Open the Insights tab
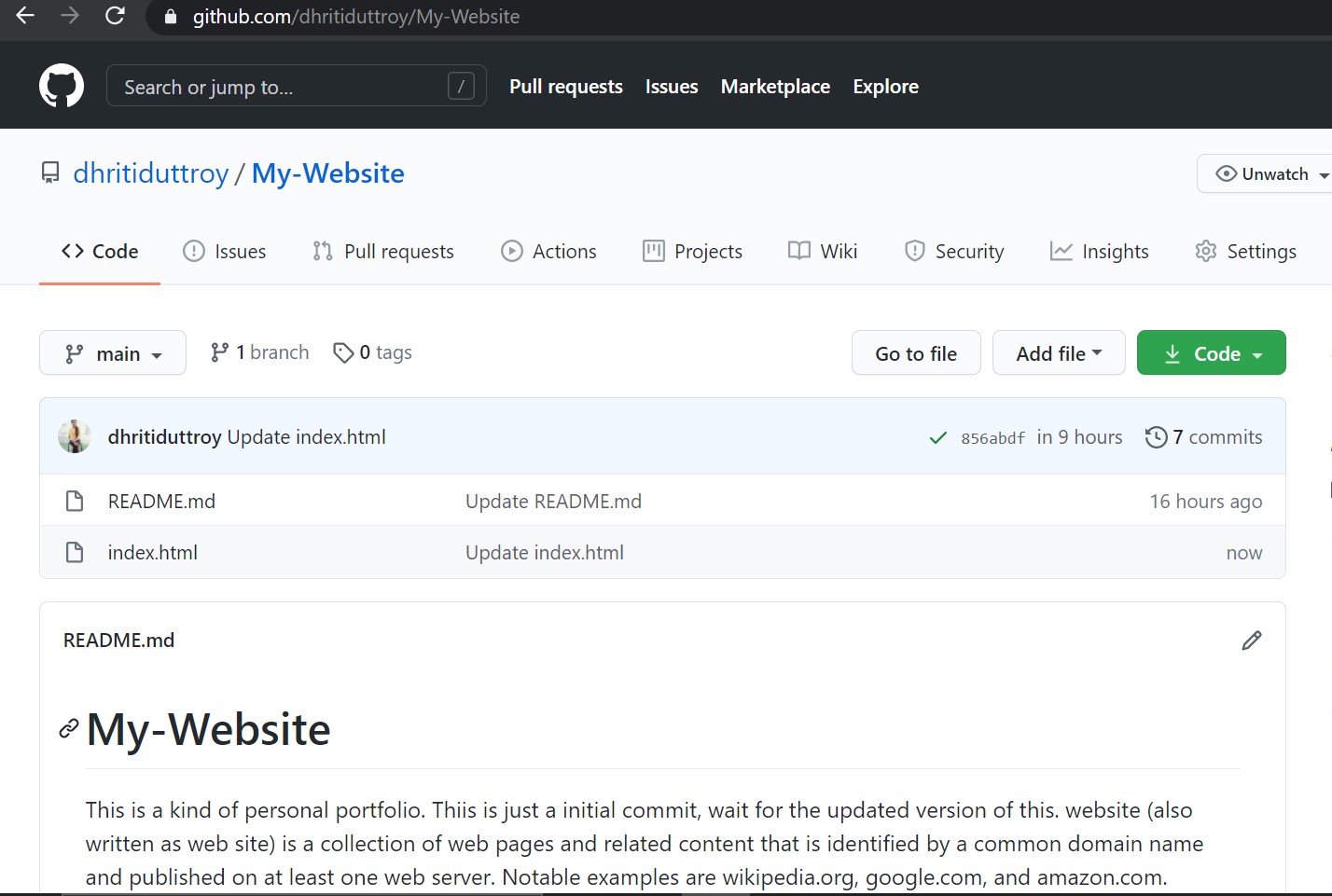This screenshot has height=896, width=1332. click(1100, 252)
